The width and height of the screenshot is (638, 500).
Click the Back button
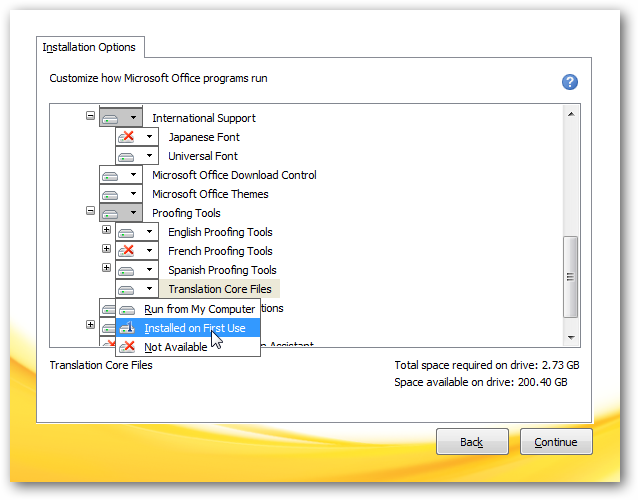(x=472, y=442)
